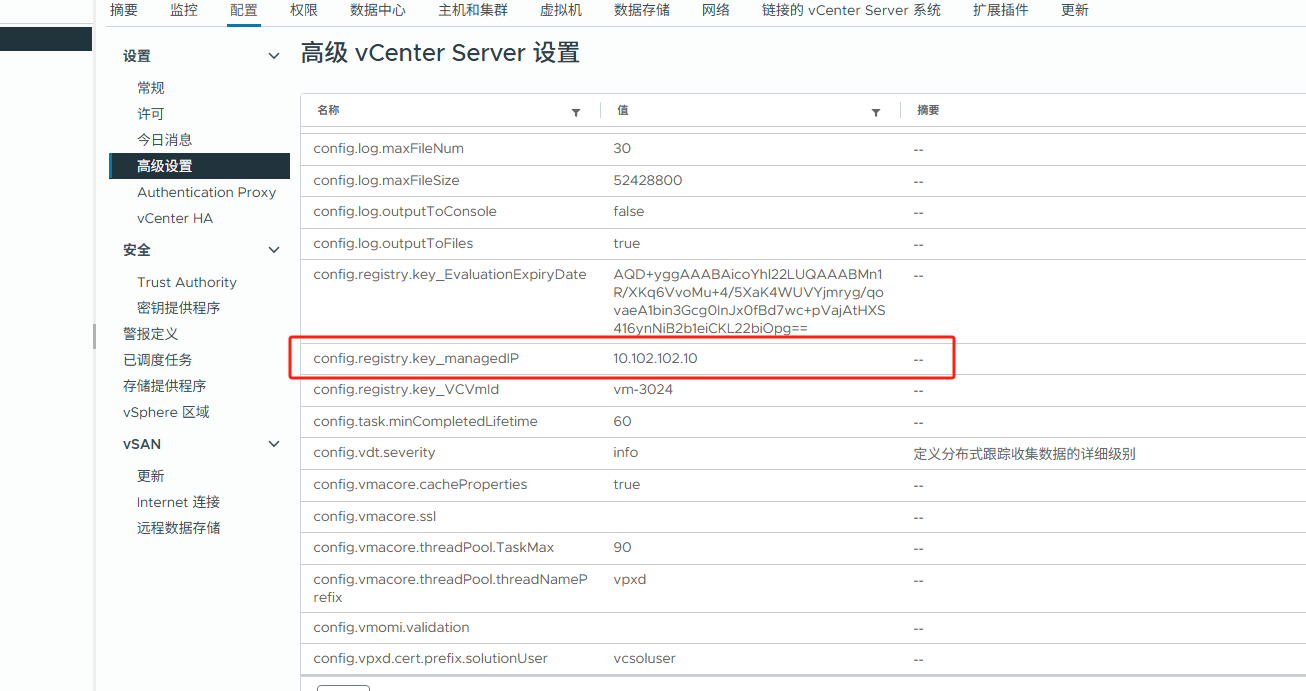Collapse the 安全 section chevron
The image size is (1306, 691).
click(274, 250)
